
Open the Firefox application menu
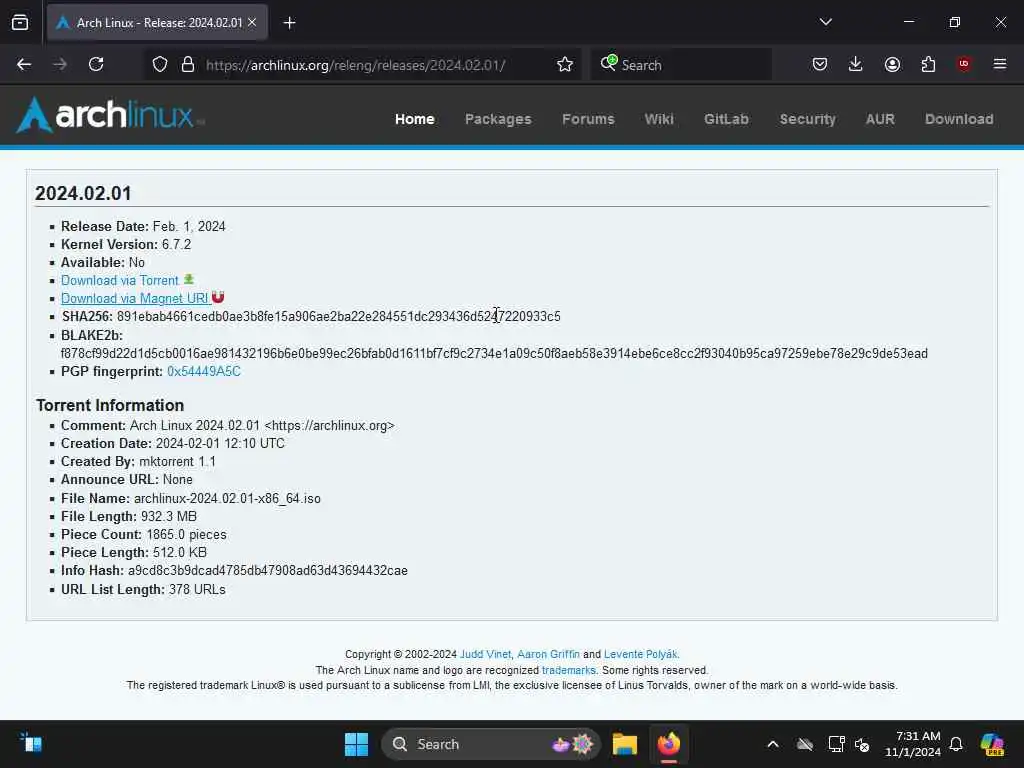[x=1000, y=64]
